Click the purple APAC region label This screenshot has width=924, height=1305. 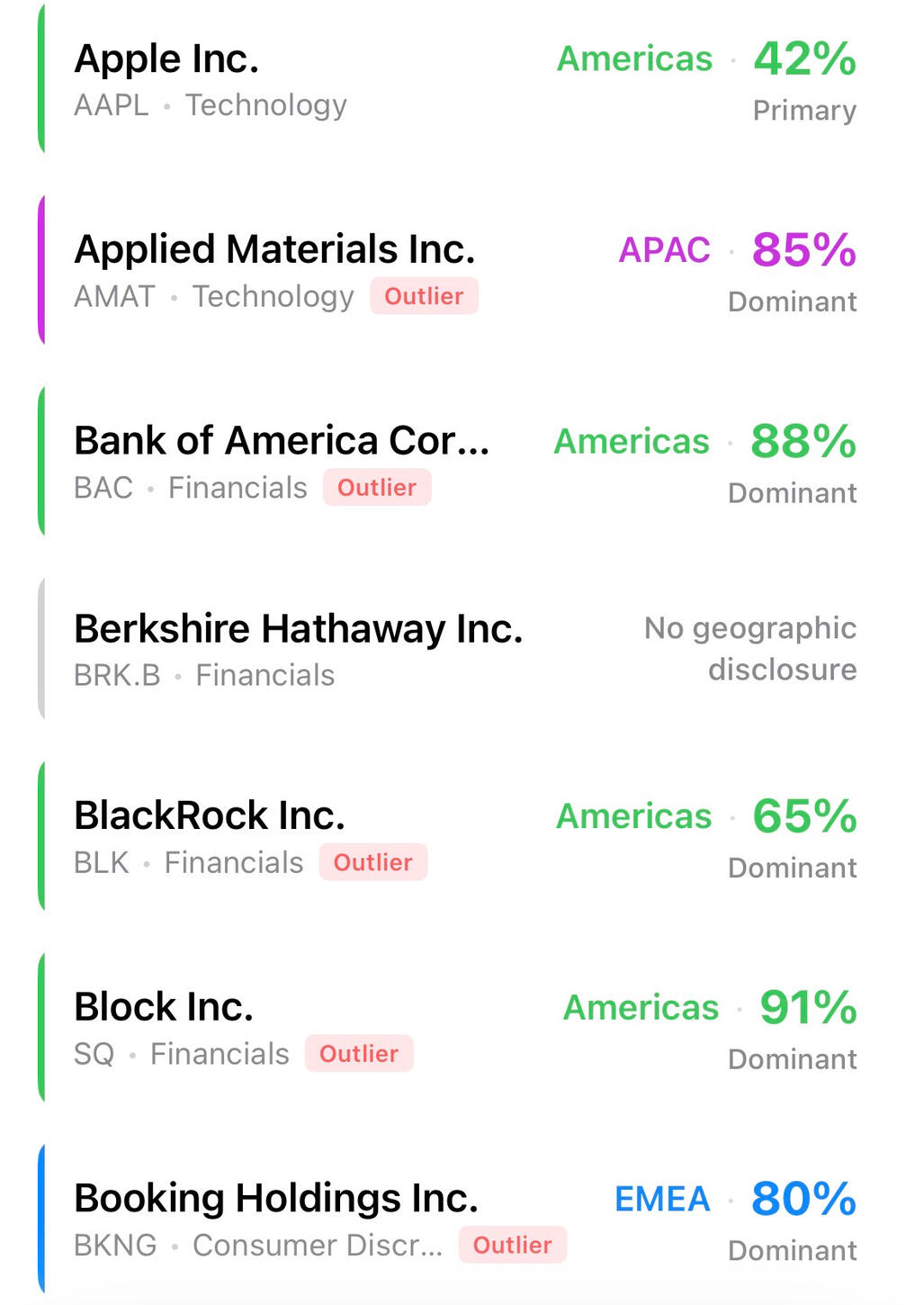tap(664, 250)
